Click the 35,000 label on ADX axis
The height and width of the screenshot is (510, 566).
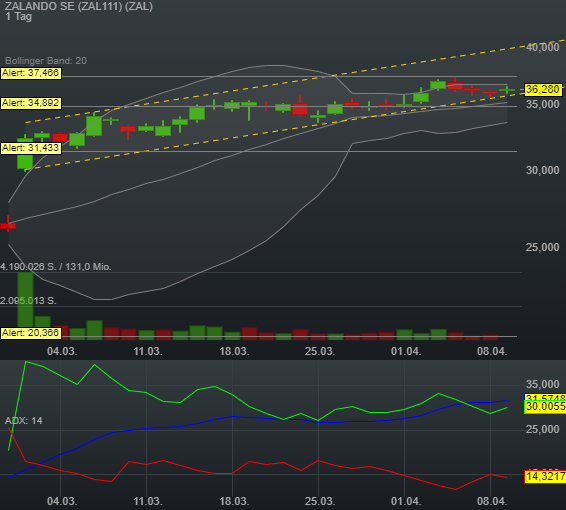point(542,384)
